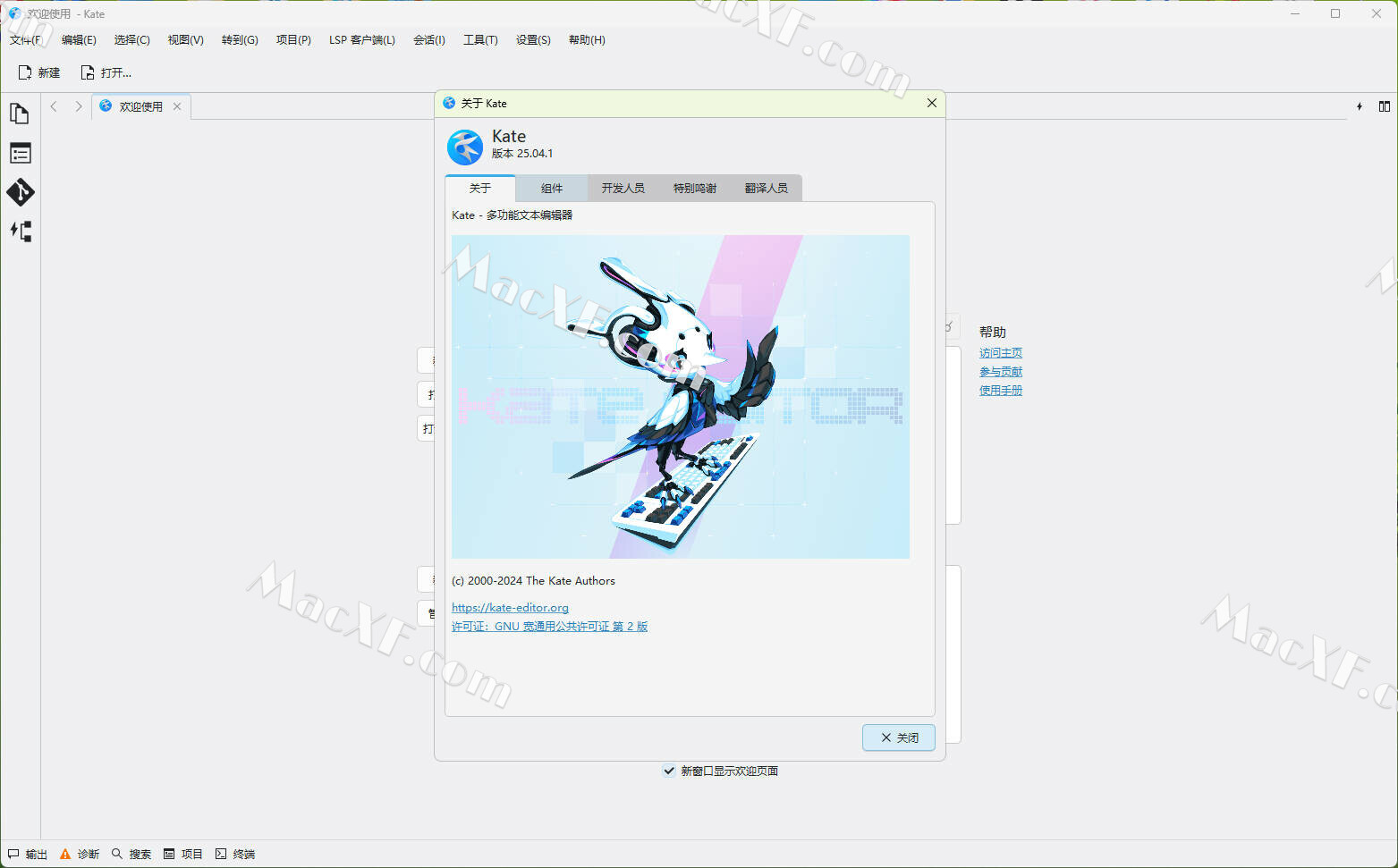Open the Documents sidebar panel icon

pos(20,114)
